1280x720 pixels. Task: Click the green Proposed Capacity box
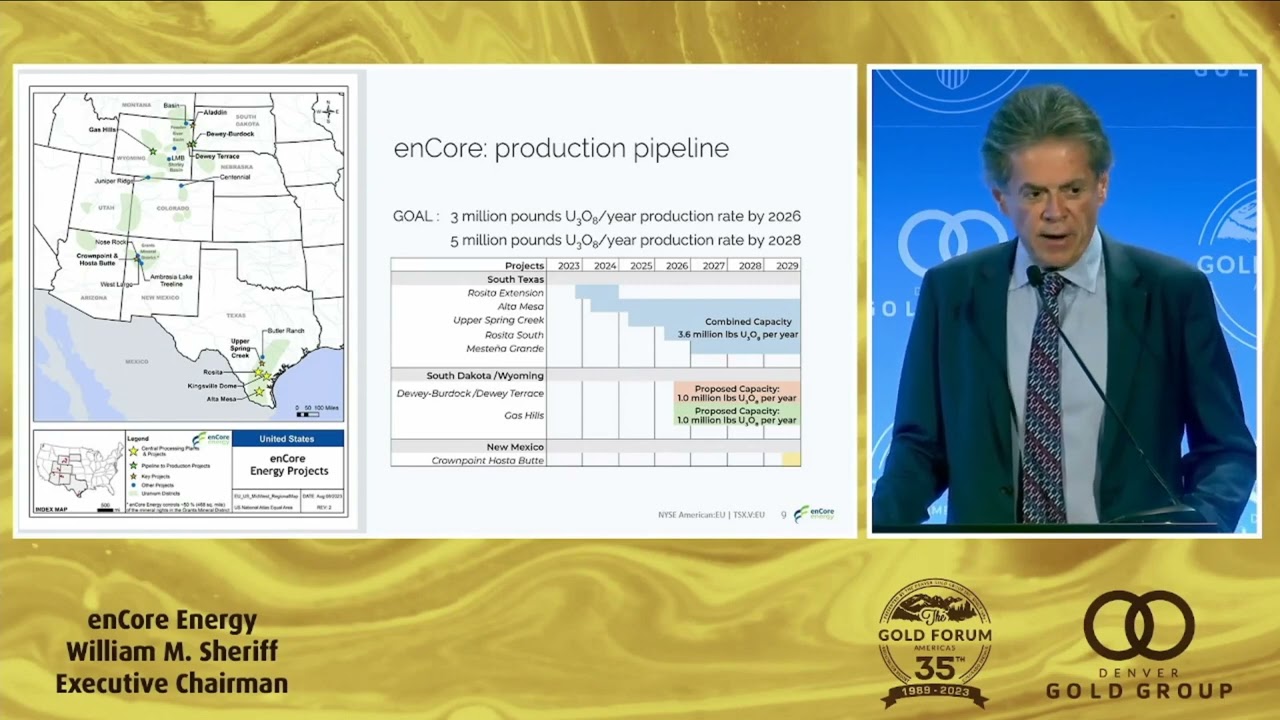[x=737, y=415]
